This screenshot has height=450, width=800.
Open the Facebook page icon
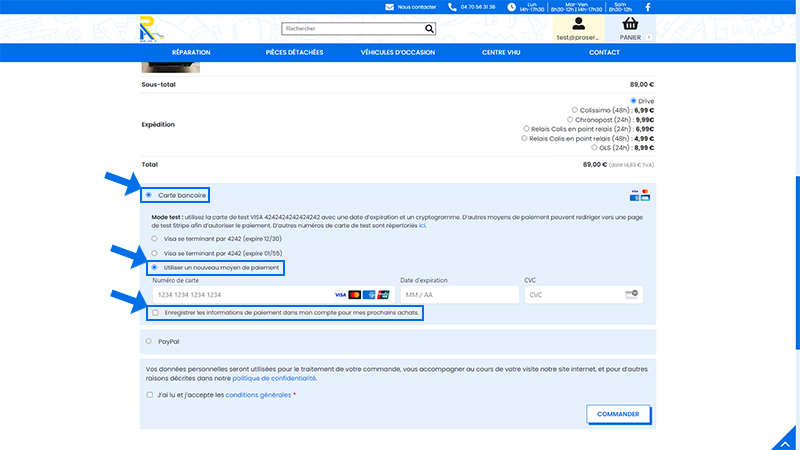click(x=648, y=7)
